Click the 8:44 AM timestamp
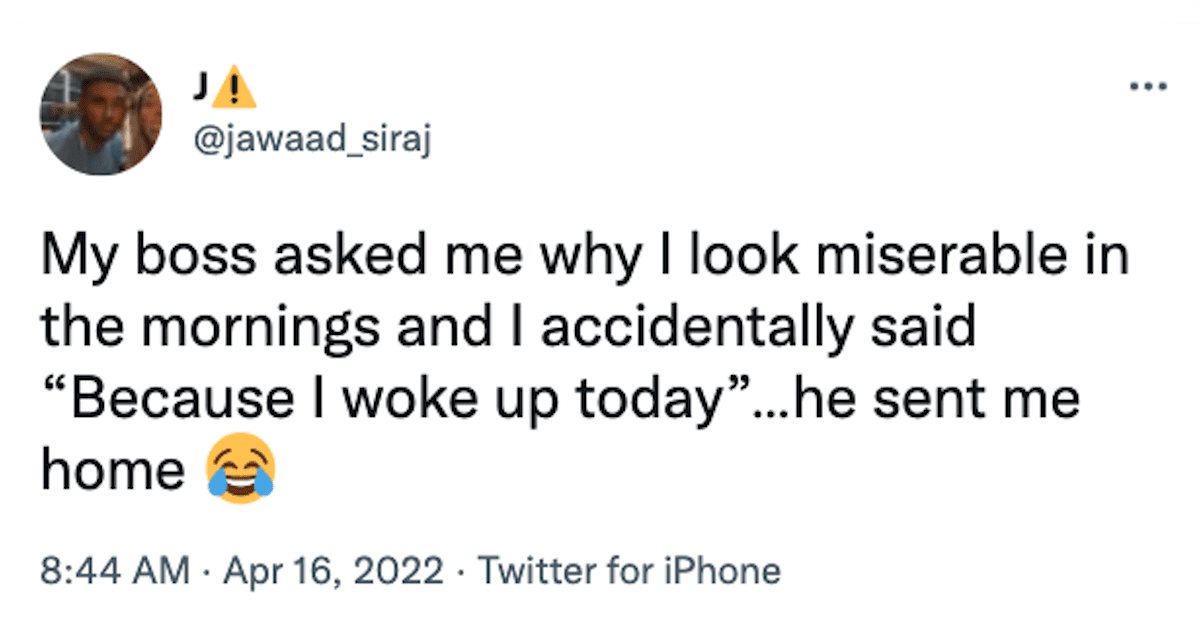The image size is (1200, 630). 115,571
